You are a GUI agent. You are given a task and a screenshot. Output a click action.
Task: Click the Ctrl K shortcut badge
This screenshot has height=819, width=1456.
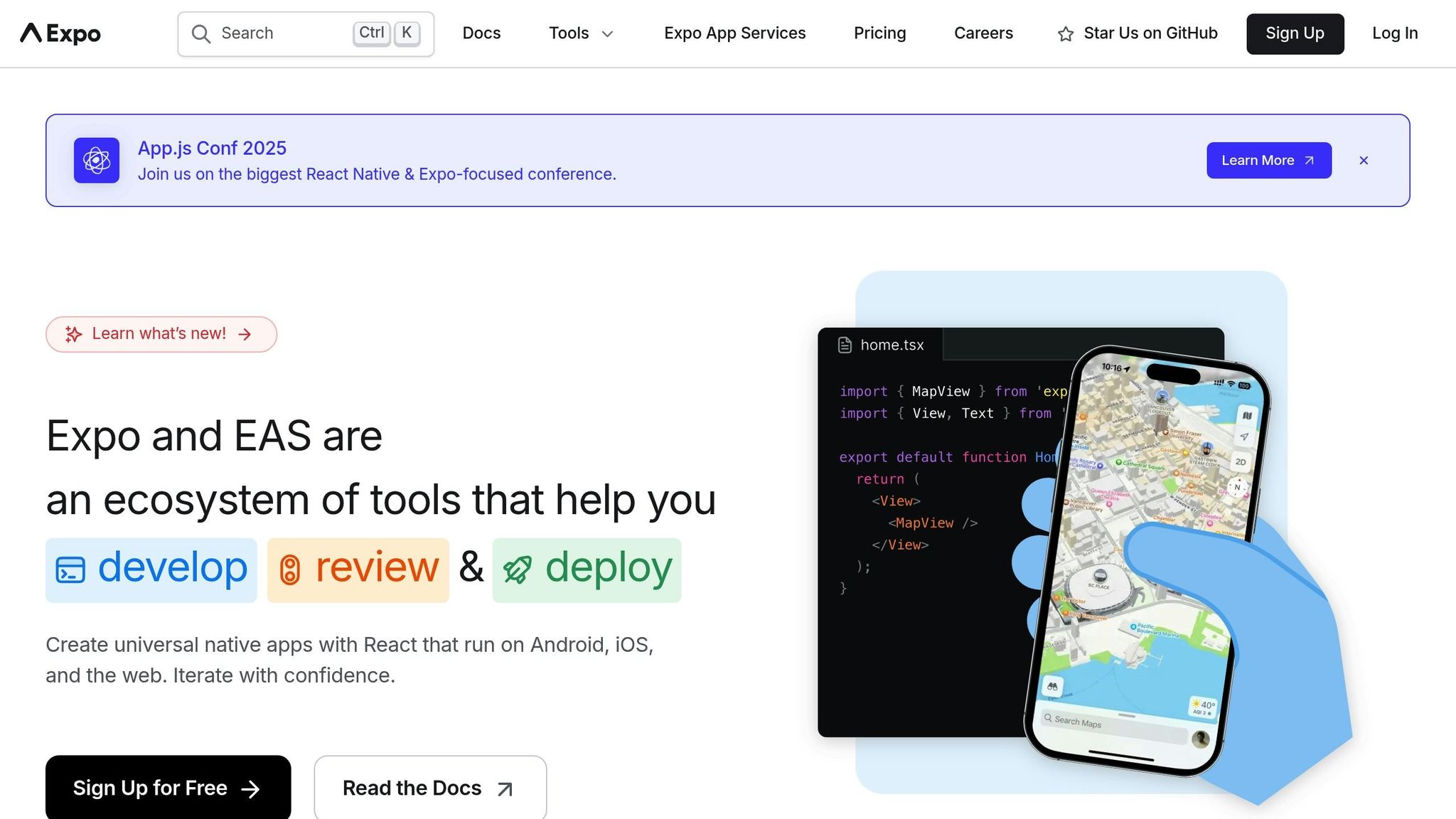387,33
